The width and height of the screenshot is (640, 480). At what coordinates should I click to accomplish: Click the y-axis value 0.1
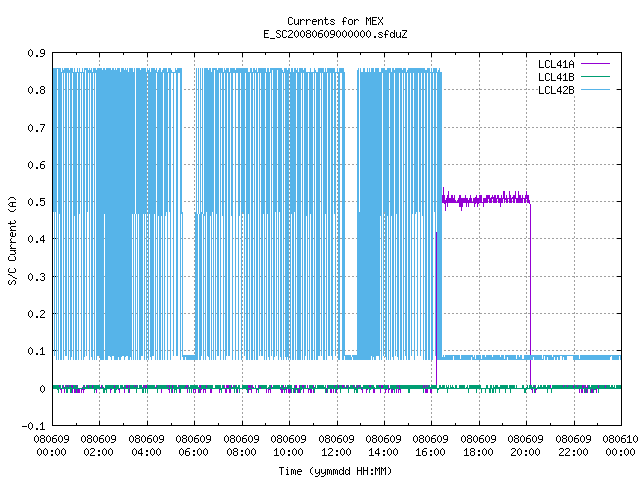[x=37, y=351]
